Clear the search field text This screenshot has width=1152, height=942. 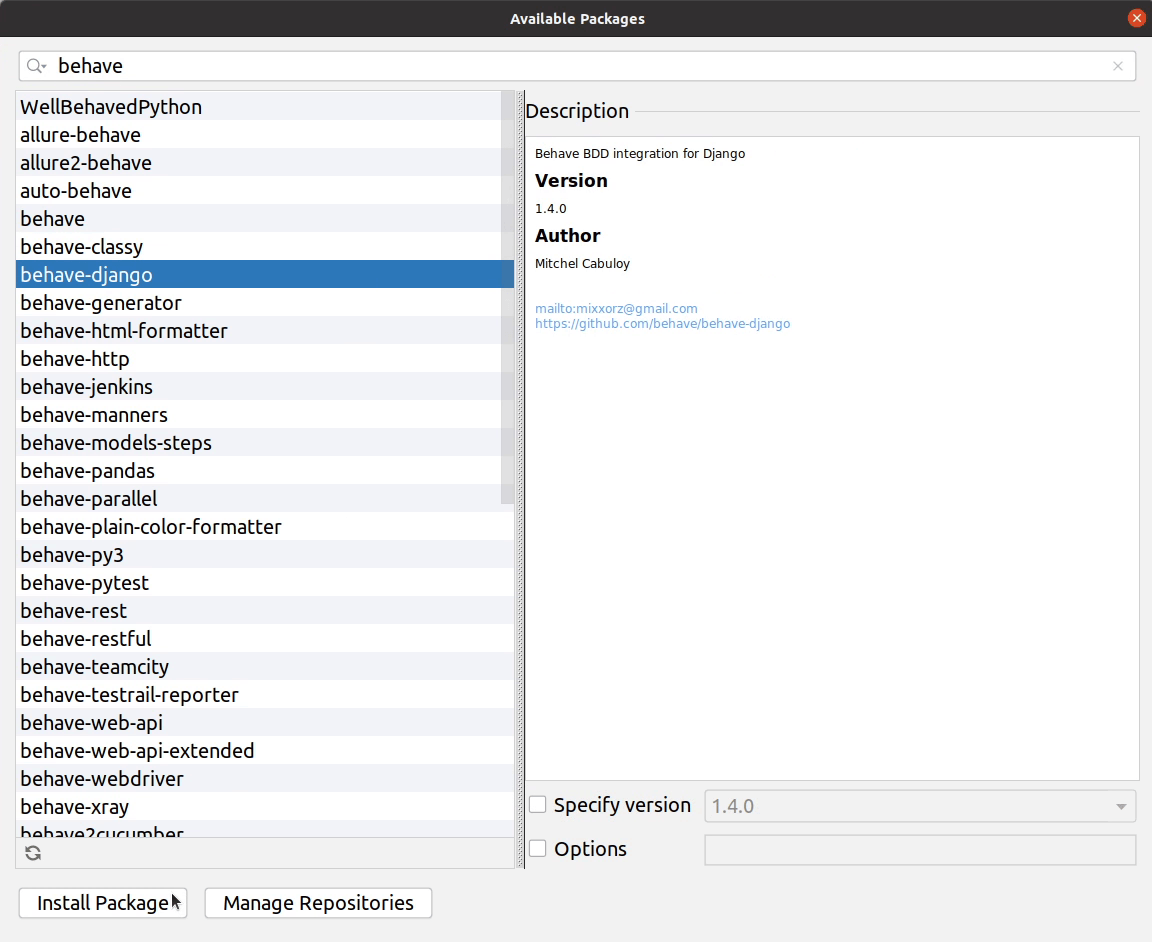click(x=1117, y=66)
